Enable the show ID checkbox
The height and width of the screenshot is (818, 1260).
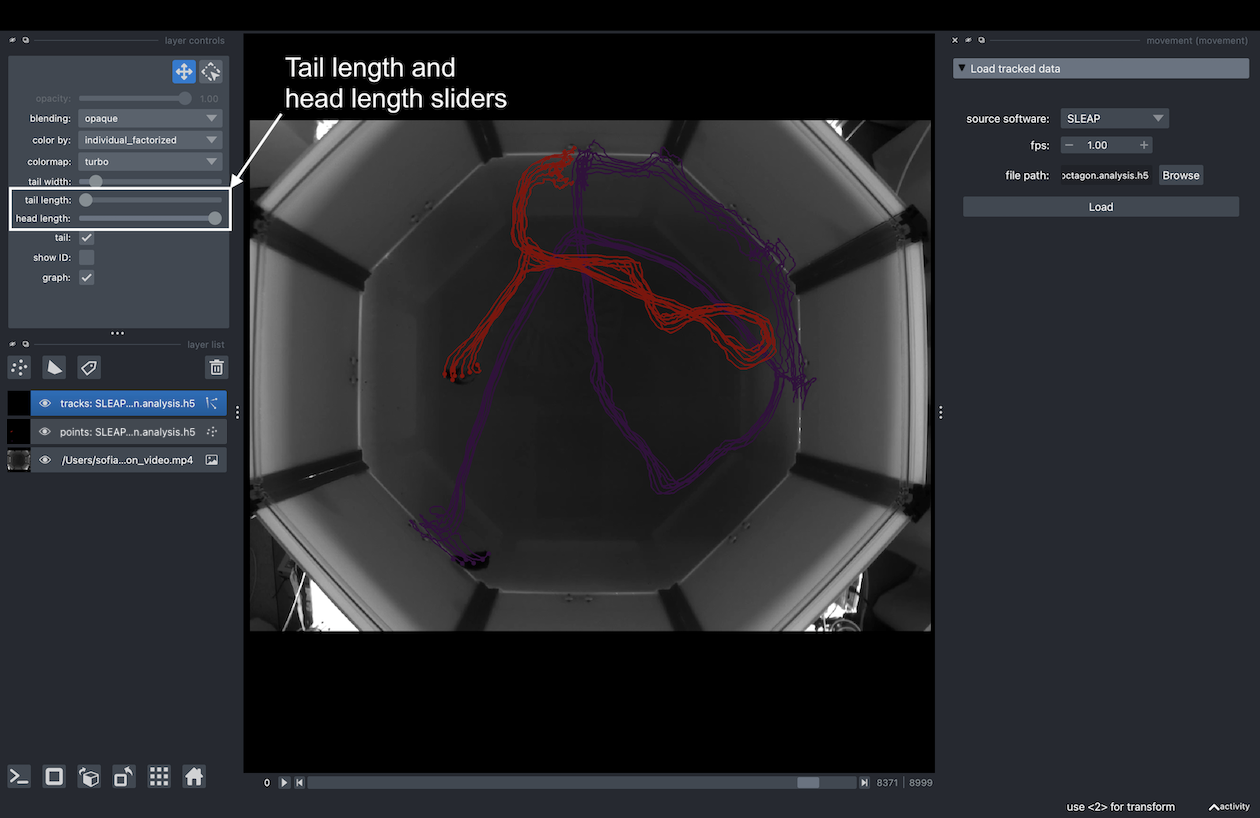click(x=87, y=258)
